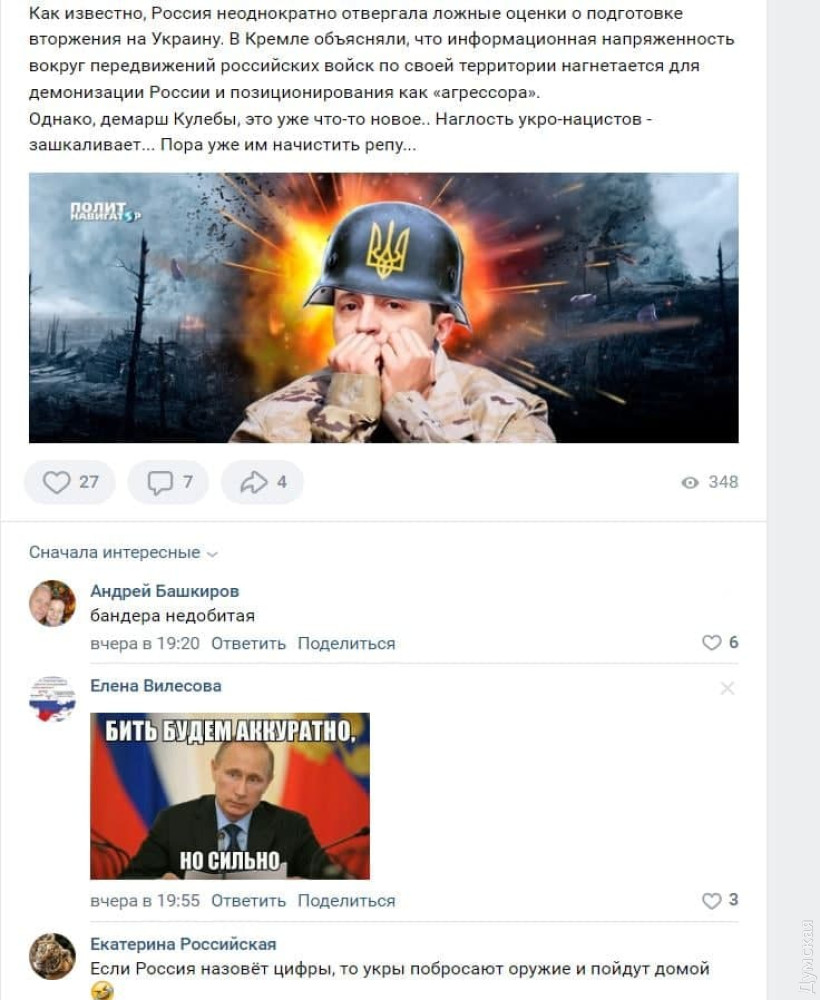The image size is (820, 1000).
Task: Share the post using arrow icon with 4
Action: point(262,482)
